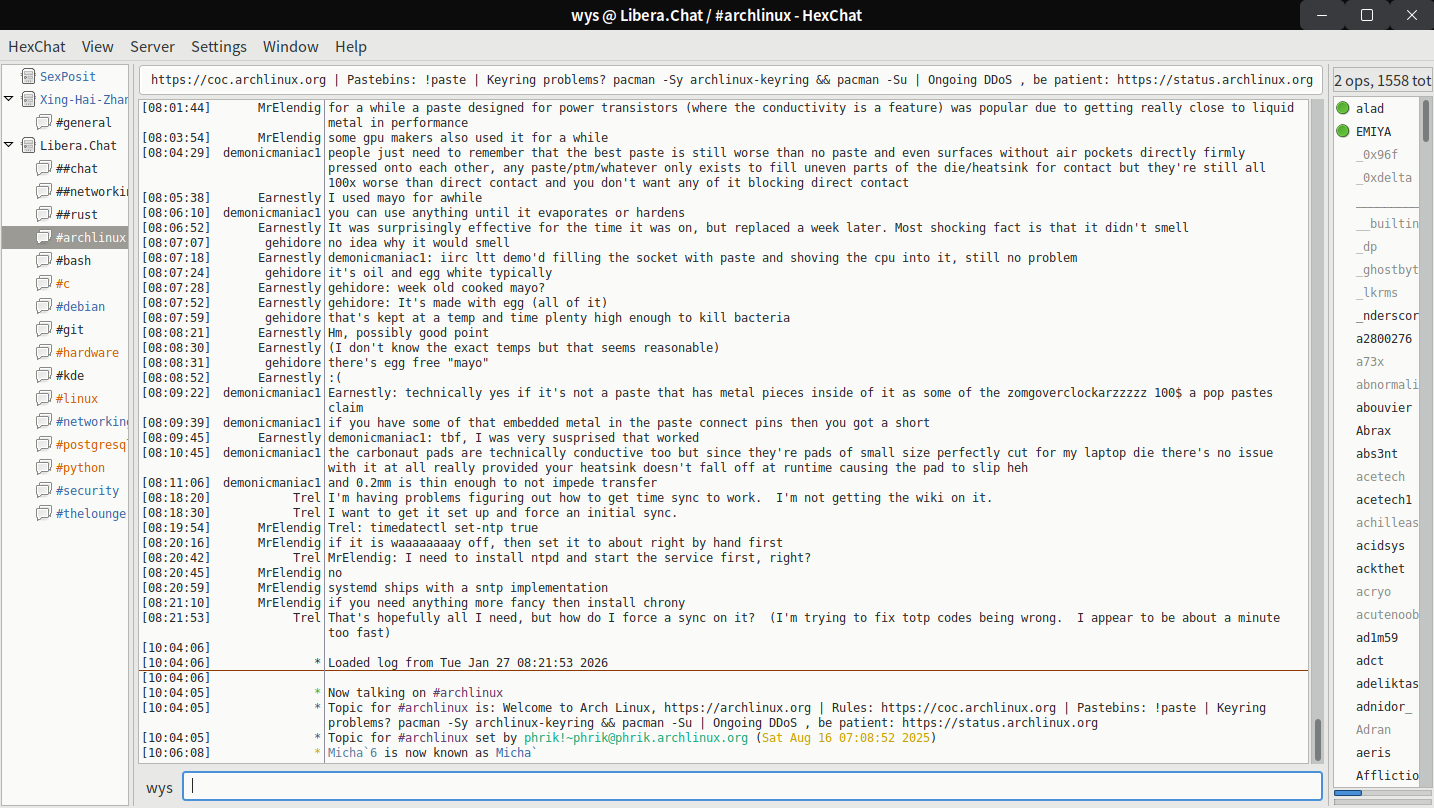This screenshot has width=1434, height=808.
Task: Click the SexPosit server icon
Action: pos(28,76)
